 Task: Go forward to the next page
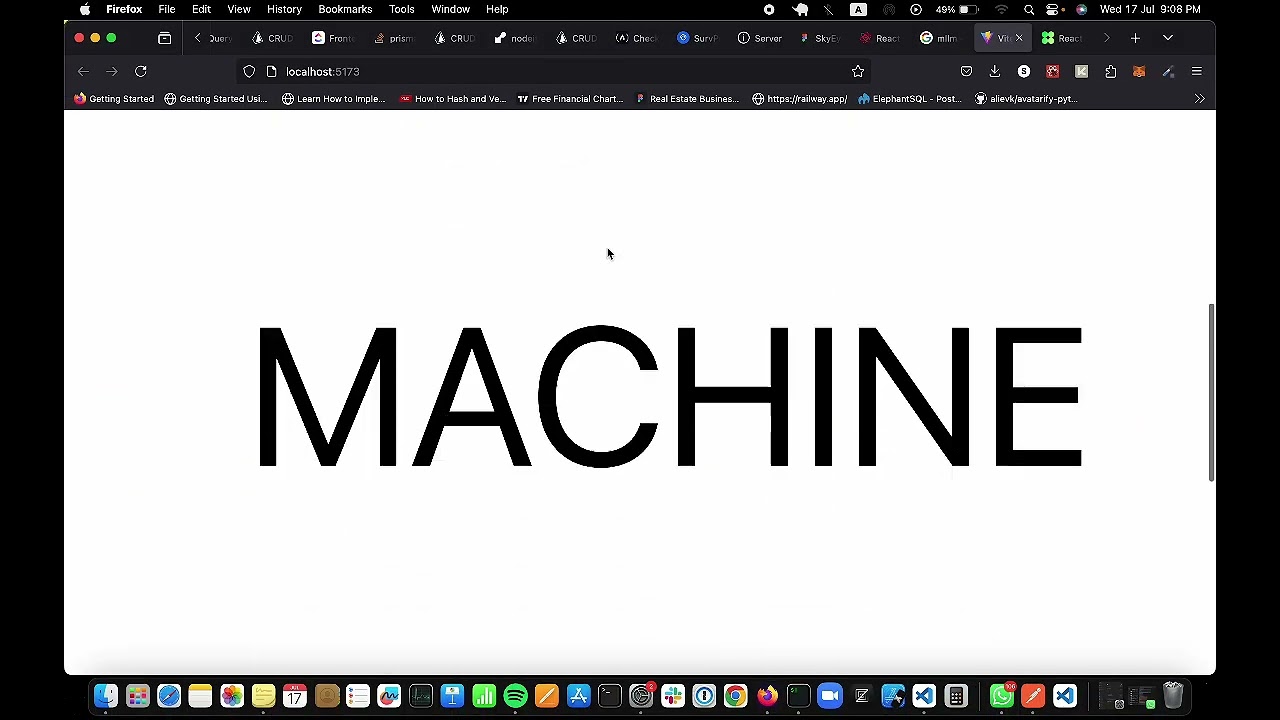pyautogui.click(x=112, y=71)
